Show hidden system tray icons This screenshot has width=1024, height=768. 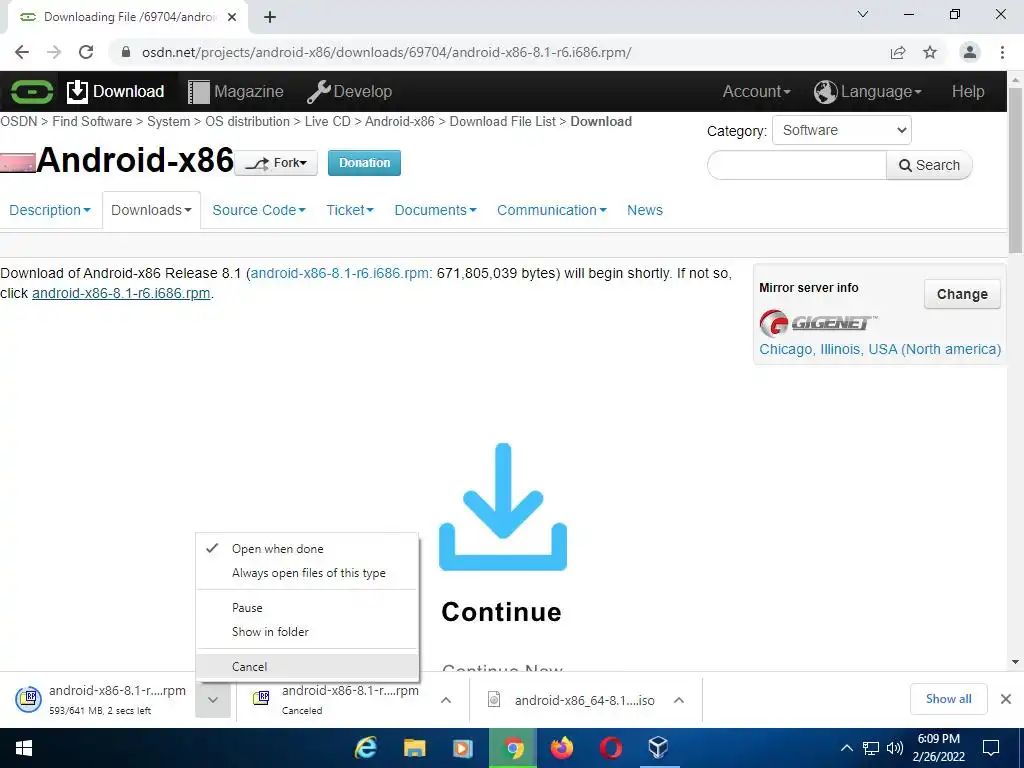point(846,748)
